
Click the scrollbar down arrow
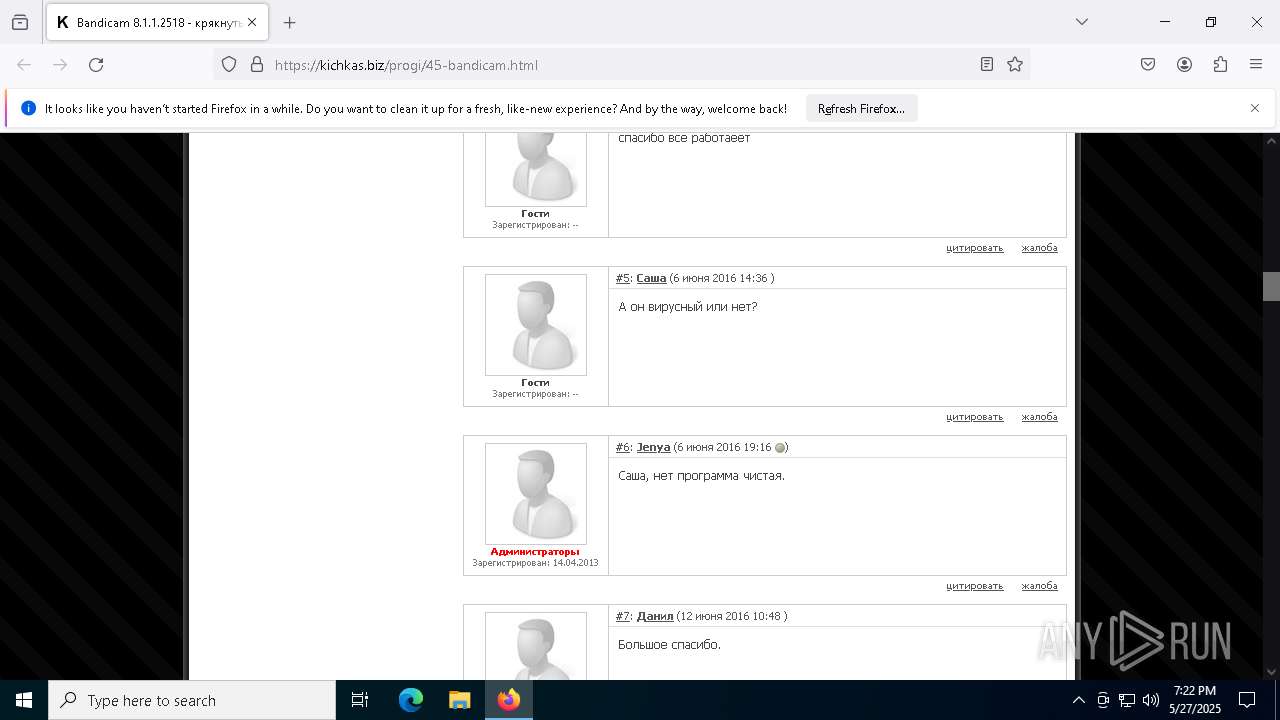(x=1271, y=672)
